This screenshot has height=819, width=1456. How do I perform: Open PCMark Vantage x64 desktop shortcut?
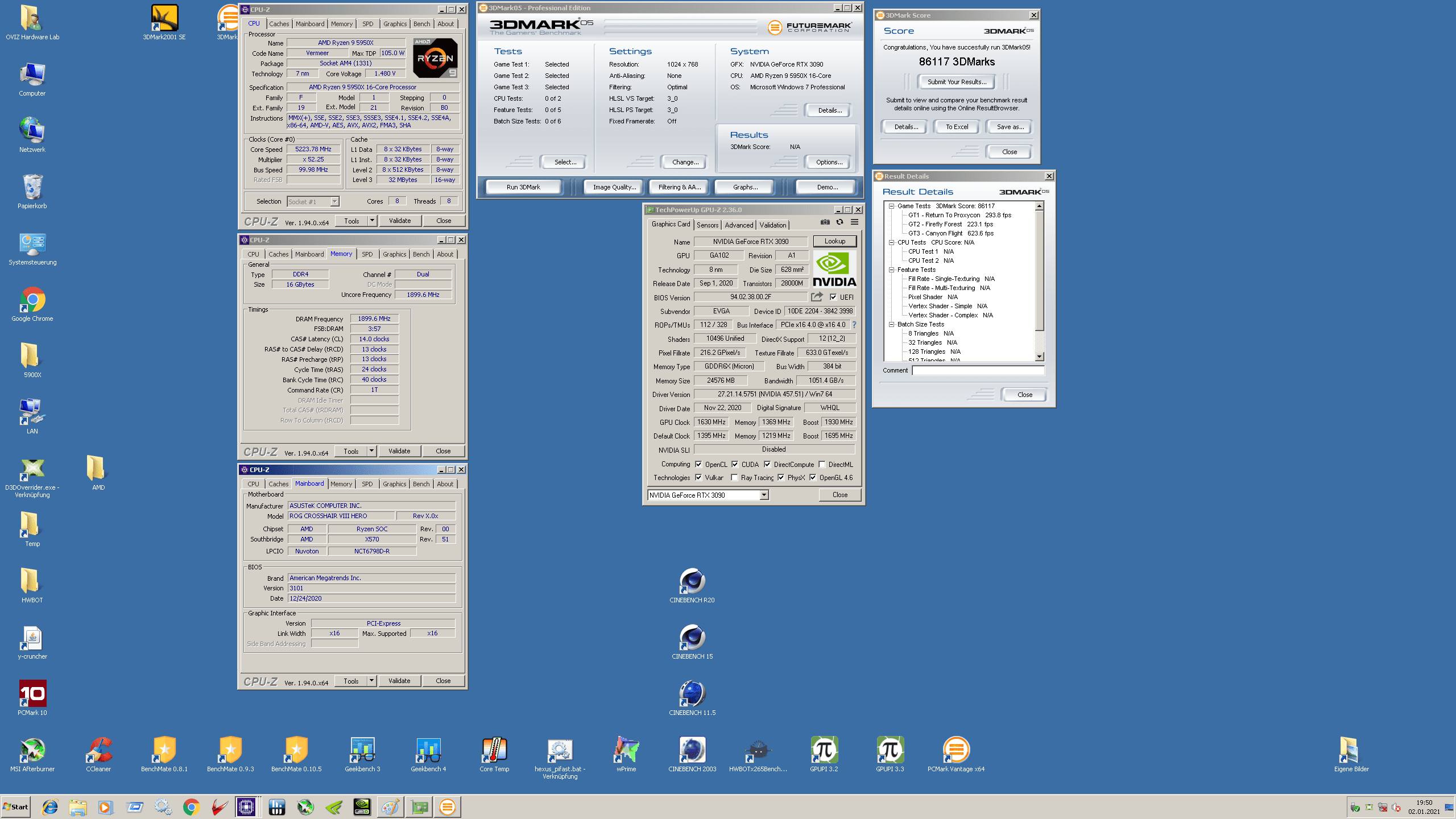click(956, 755)
